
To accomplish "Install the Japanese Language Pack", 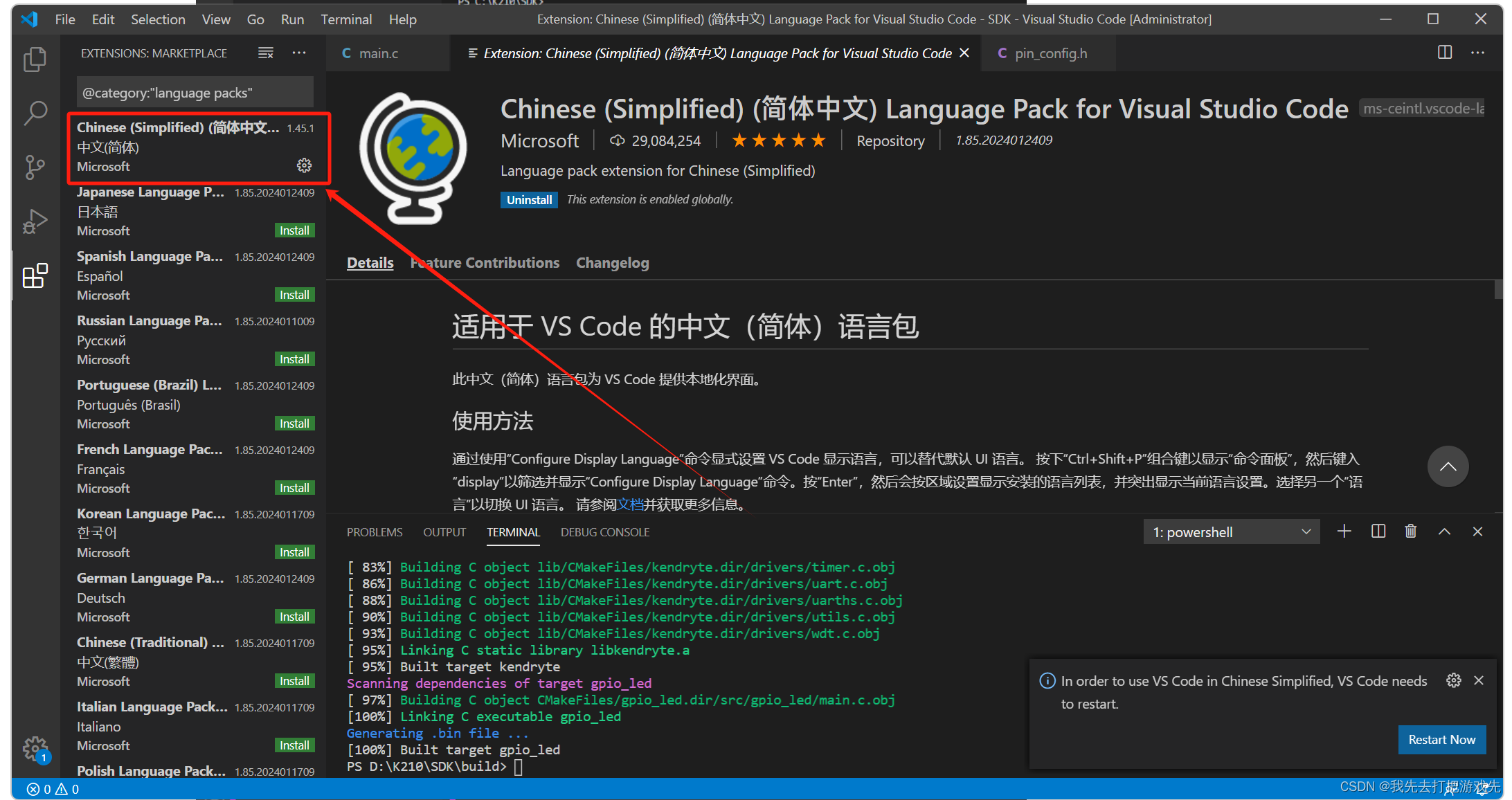I will click(294, 230).
